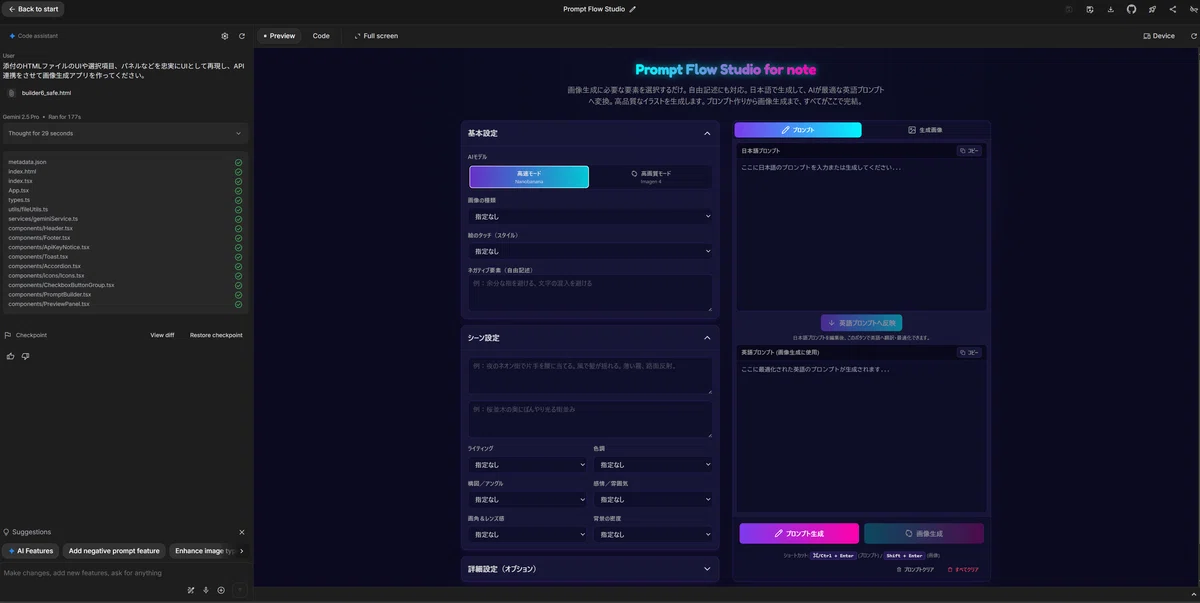Switch to the Preview tab

(x=278, y=36)
